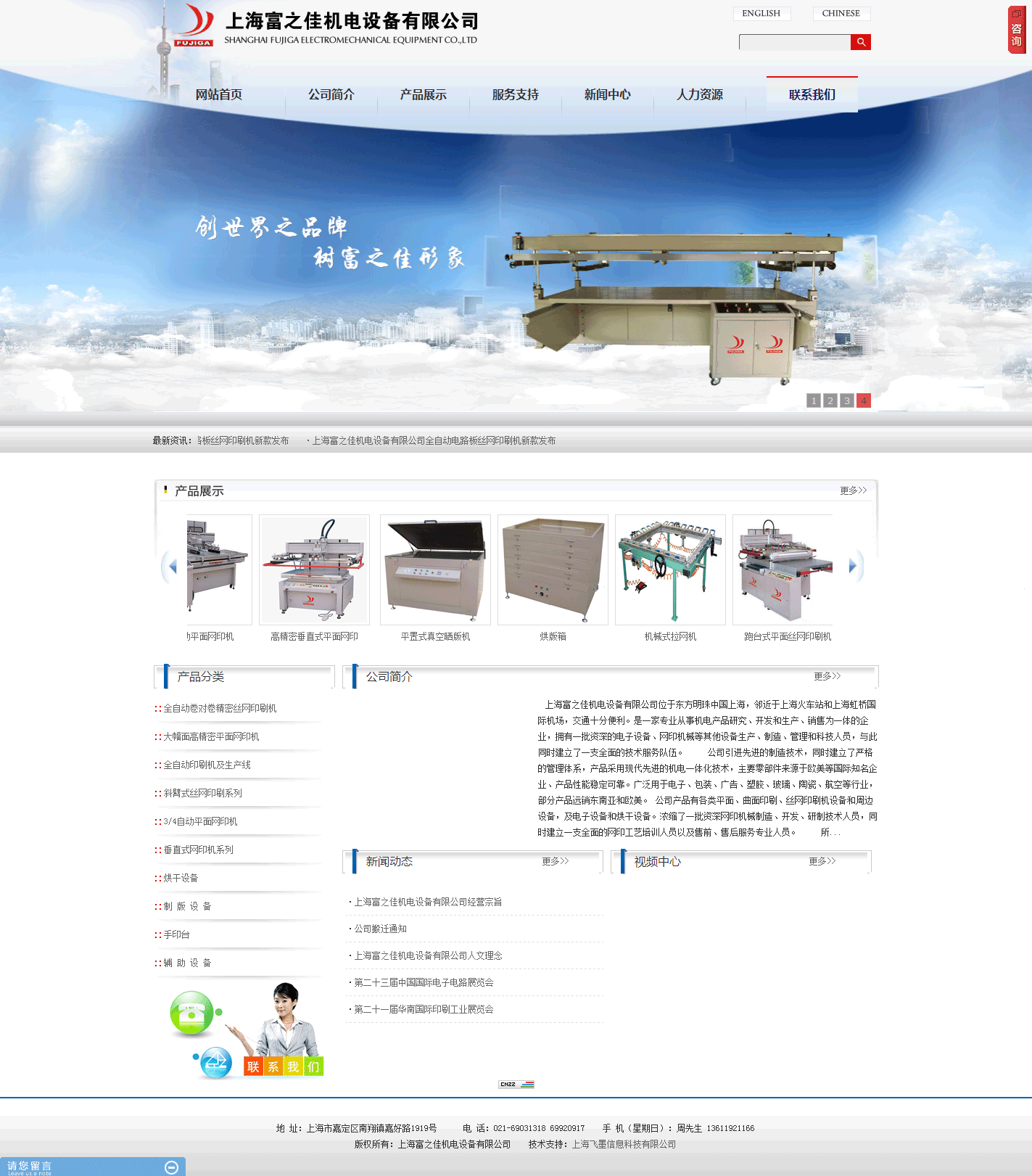This screenshot has width=1032, height=1176.
Task: Click the 上海飞墨信息科技有限公司 footer link
Action: click(x=624, y=1145)
